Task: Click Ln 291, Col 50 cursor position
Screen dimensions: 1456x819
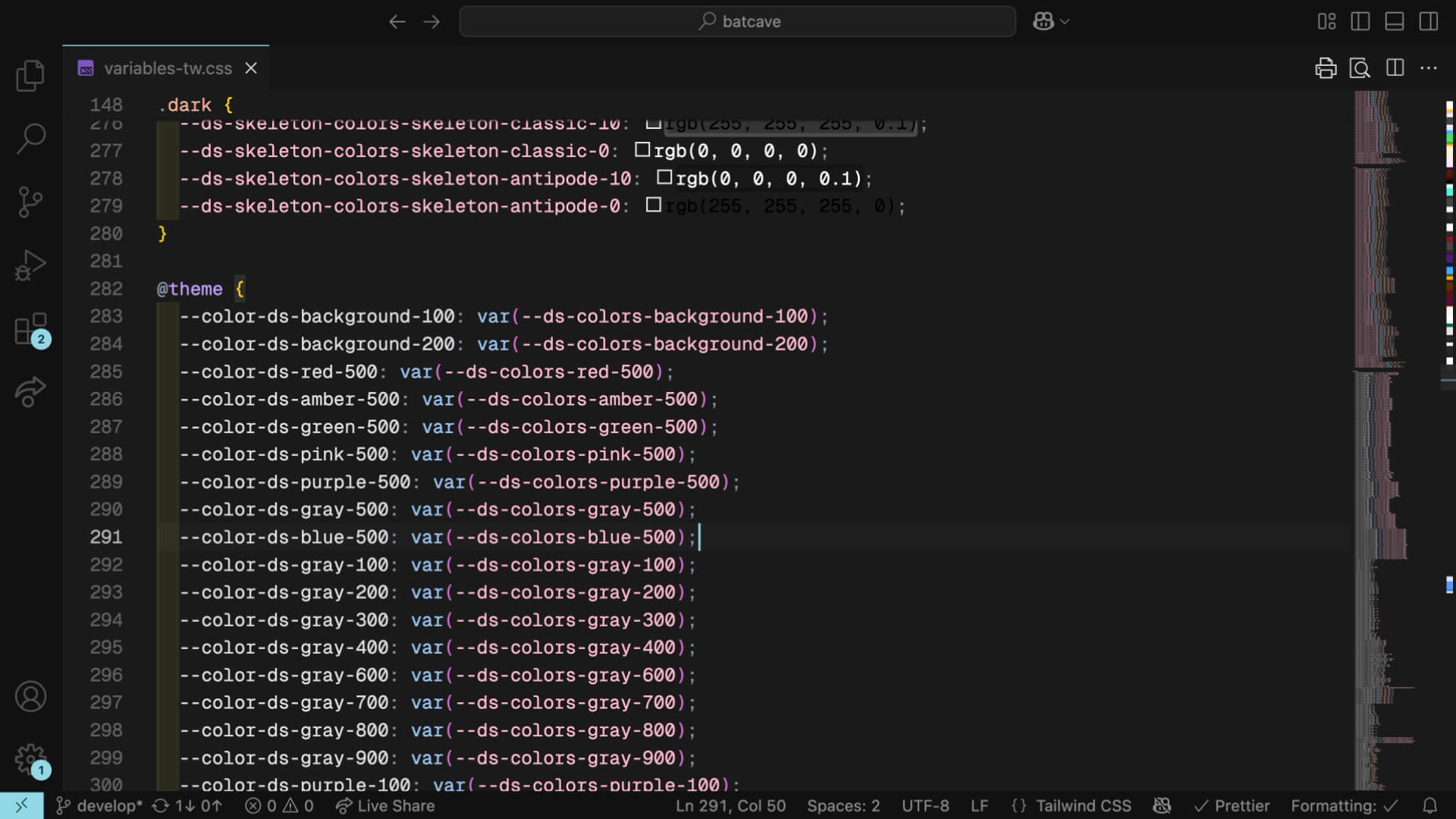Action: point(730,805)
